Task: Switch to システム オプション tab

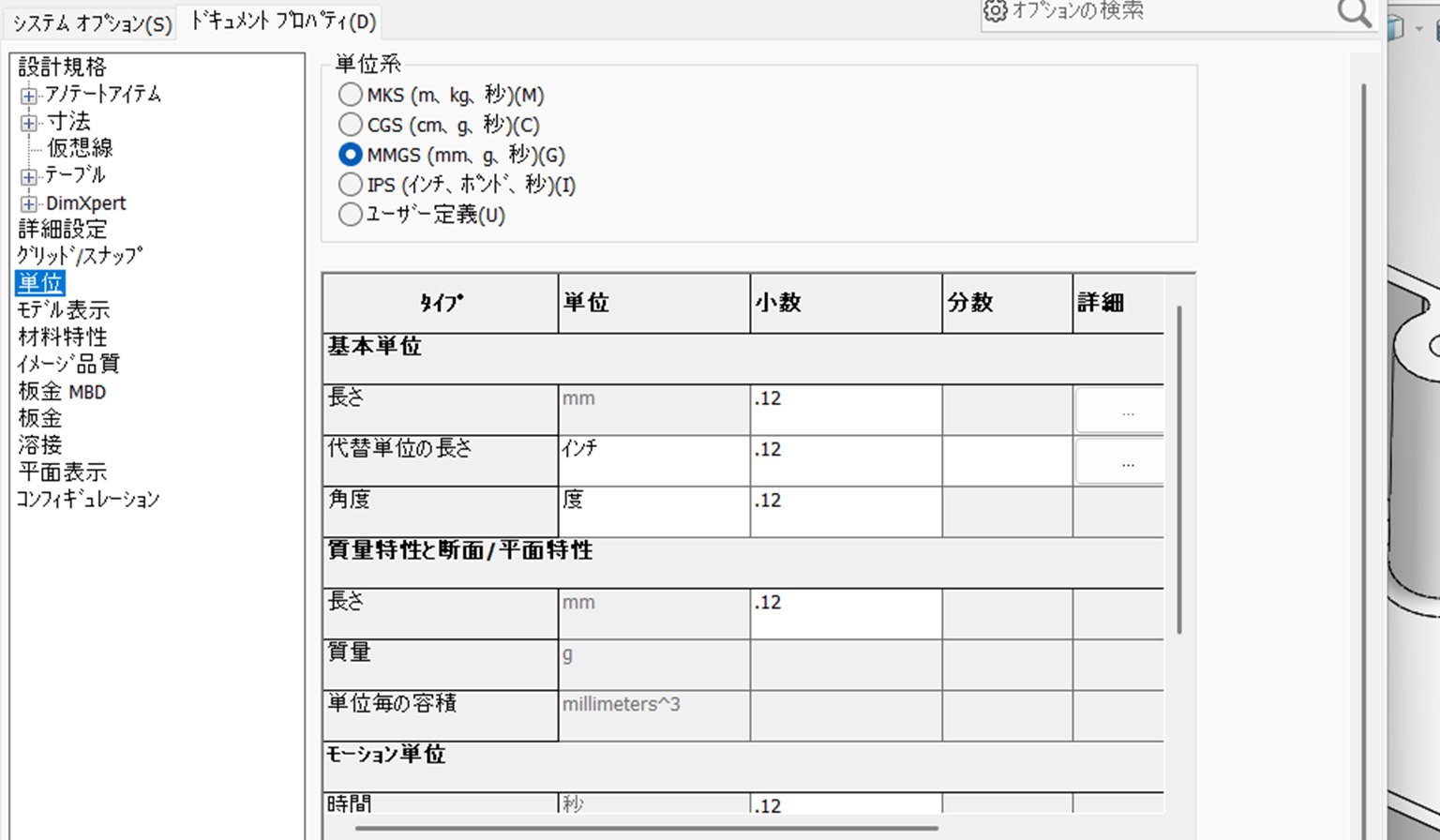Action: pos(92,23)
